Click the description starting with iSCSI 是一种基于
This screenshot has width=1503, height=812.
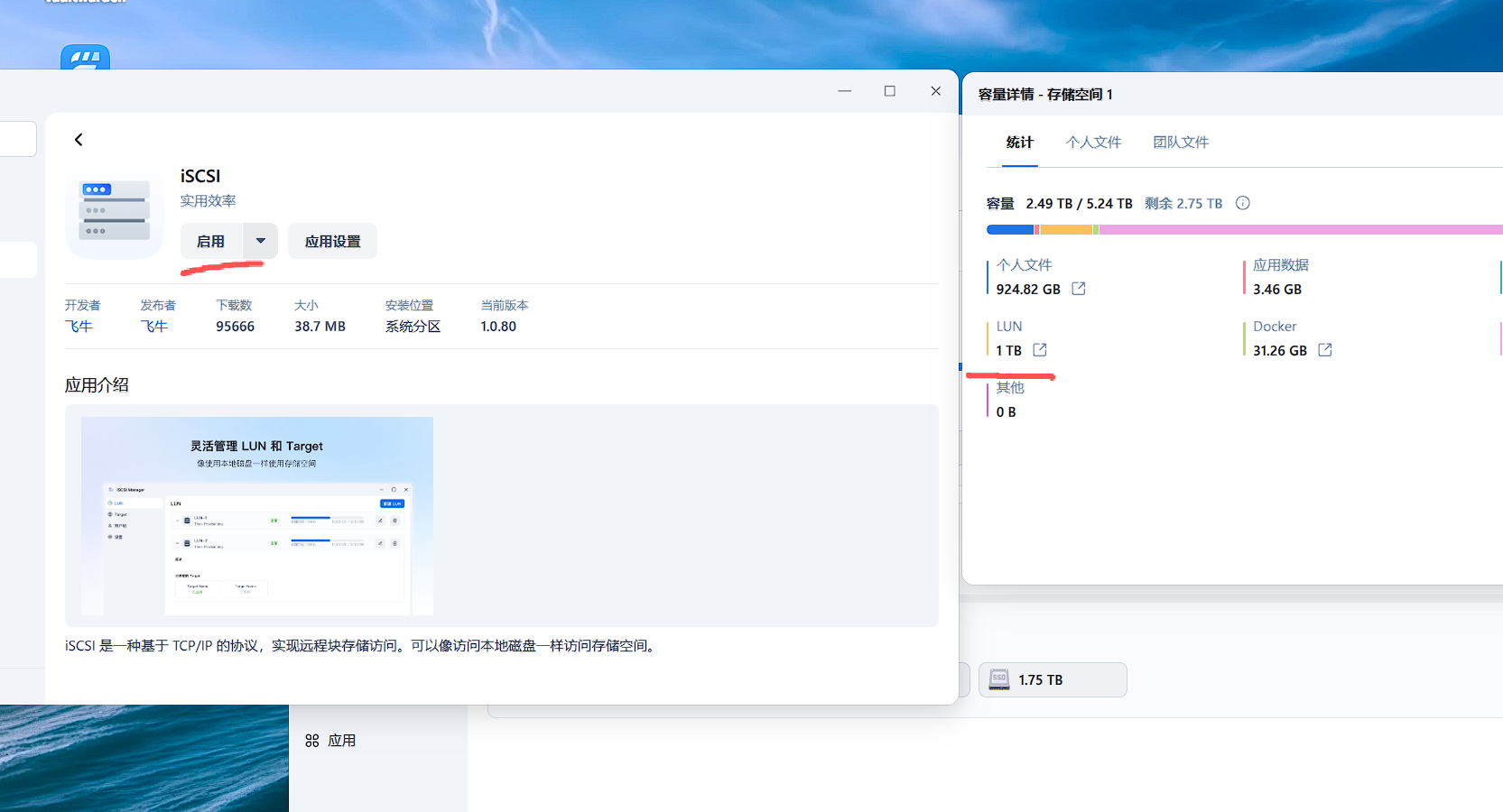coord(361,646)
